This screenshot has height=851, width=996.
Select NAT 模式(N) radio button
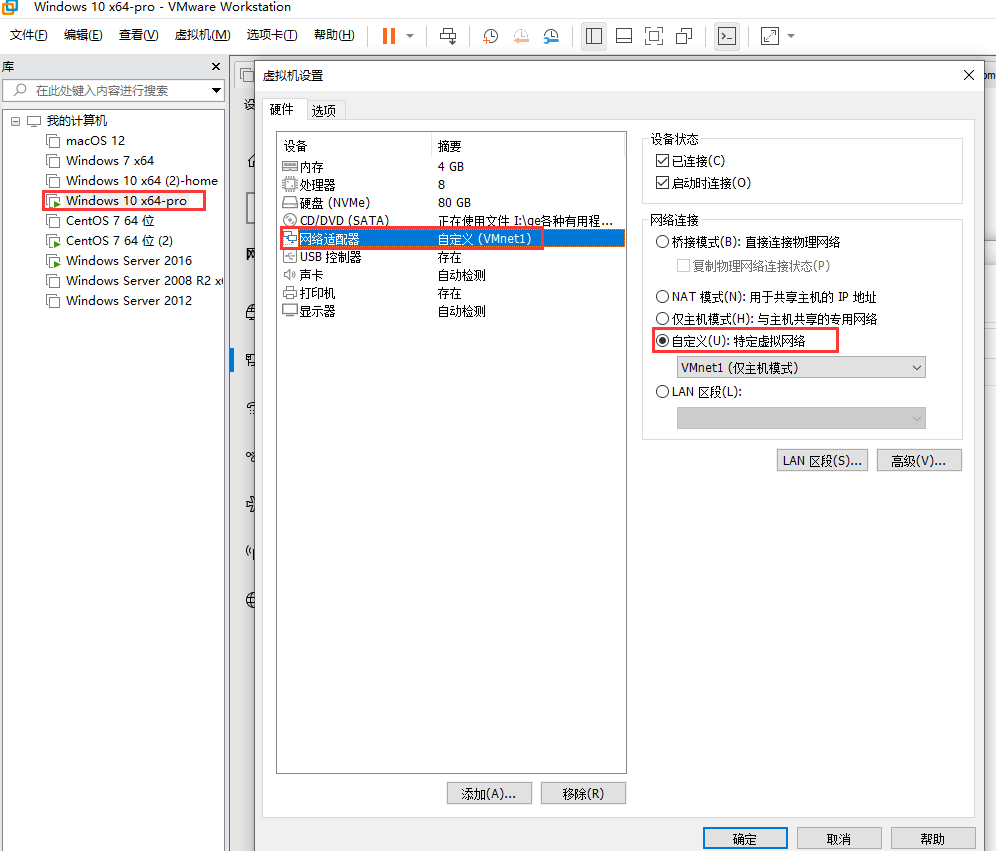(663, 297)
